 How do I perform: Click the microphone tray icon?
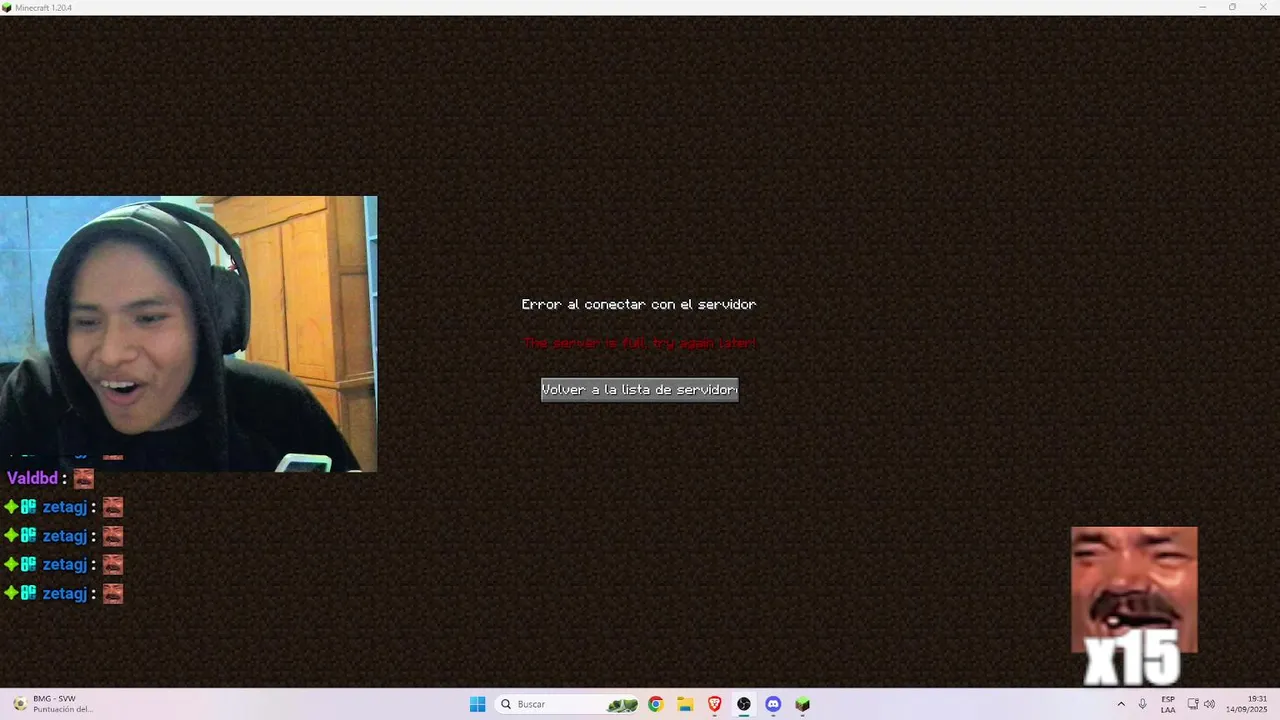coord(1142,704)
